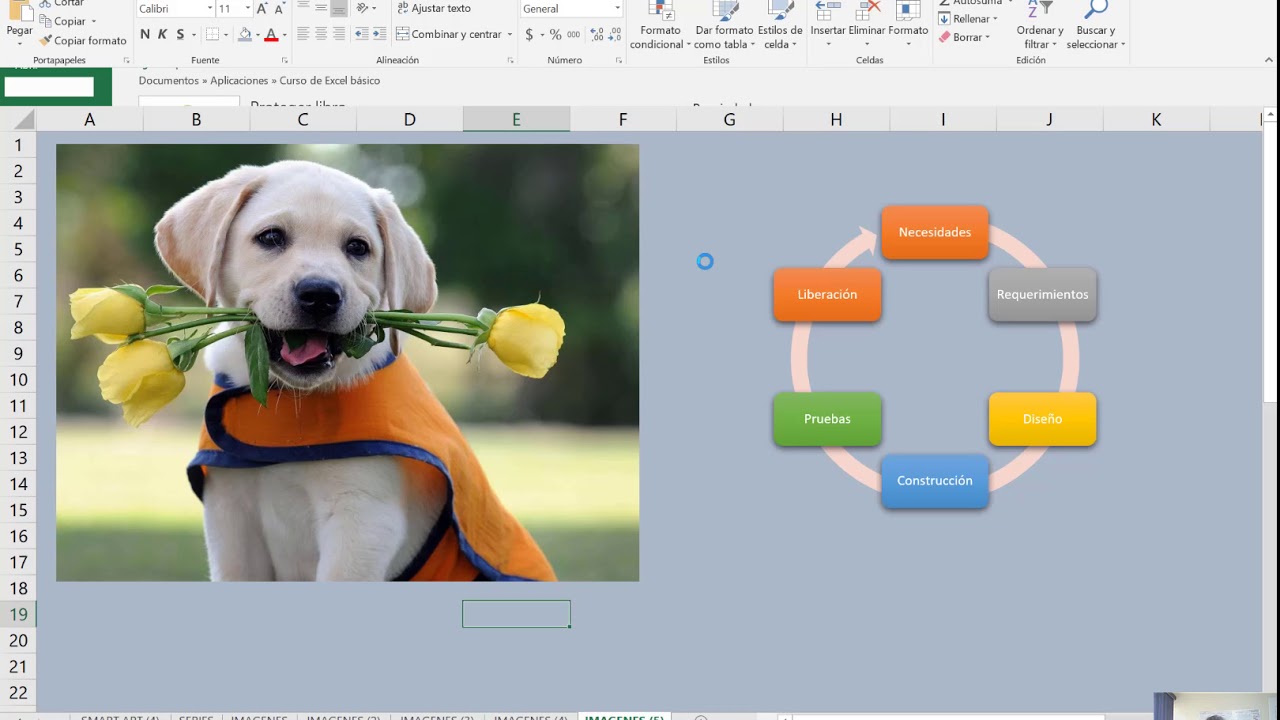Viewport: 1280px width, 720px height.
Task: Open Ordenar y filtrar menu
Action: point(1040,26)
